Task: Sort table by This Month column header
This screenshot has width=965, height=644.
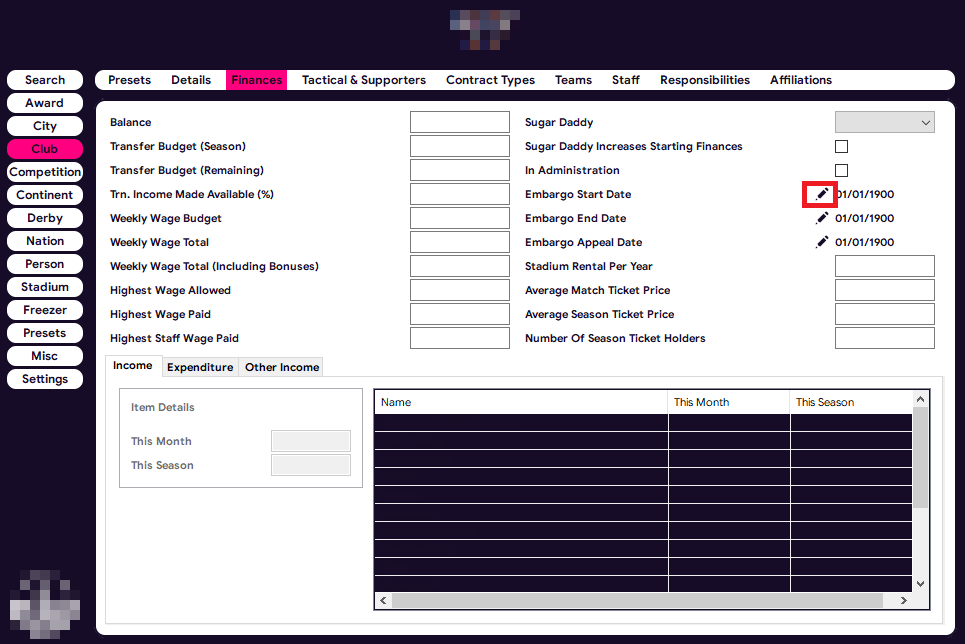Action: point(728,402)
